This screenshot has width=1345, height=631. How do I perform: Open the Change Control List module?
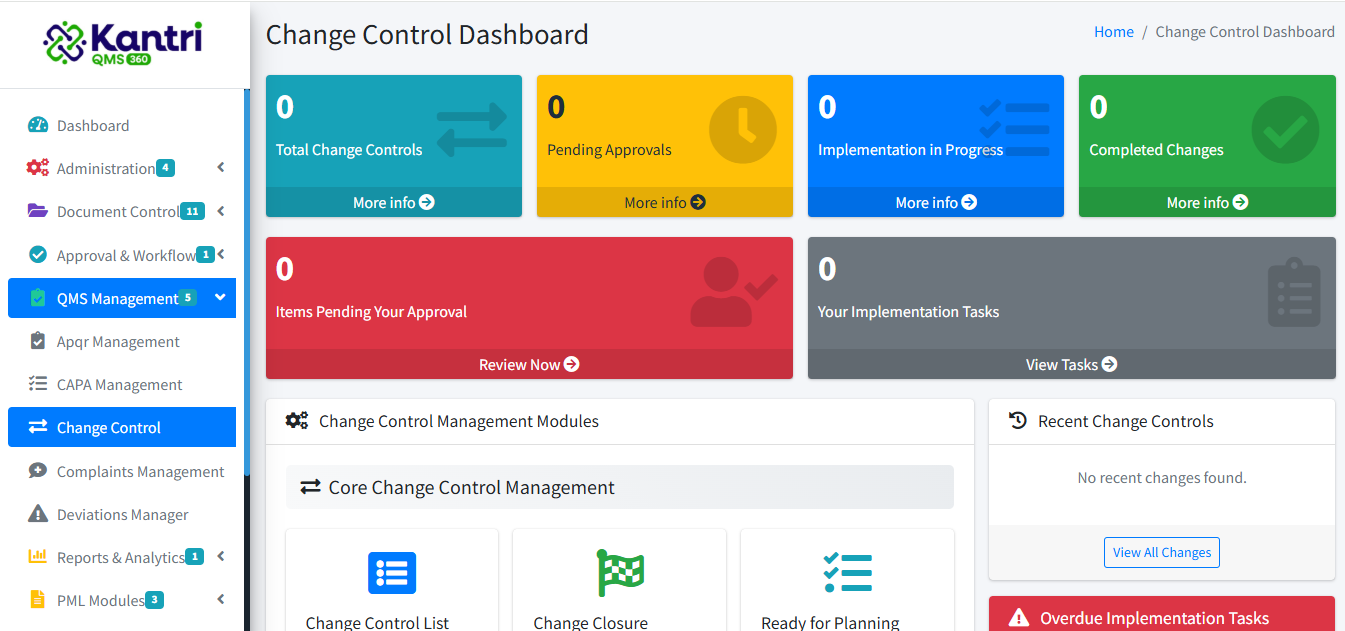391,573
